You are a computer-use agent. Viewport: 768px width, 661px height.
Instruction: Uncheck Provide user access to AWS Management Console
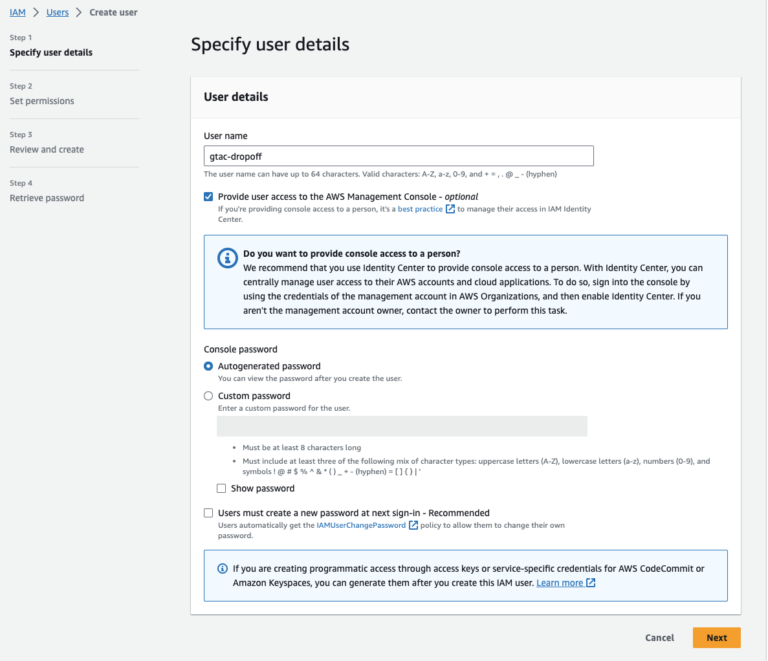click(x=208, y=196)
